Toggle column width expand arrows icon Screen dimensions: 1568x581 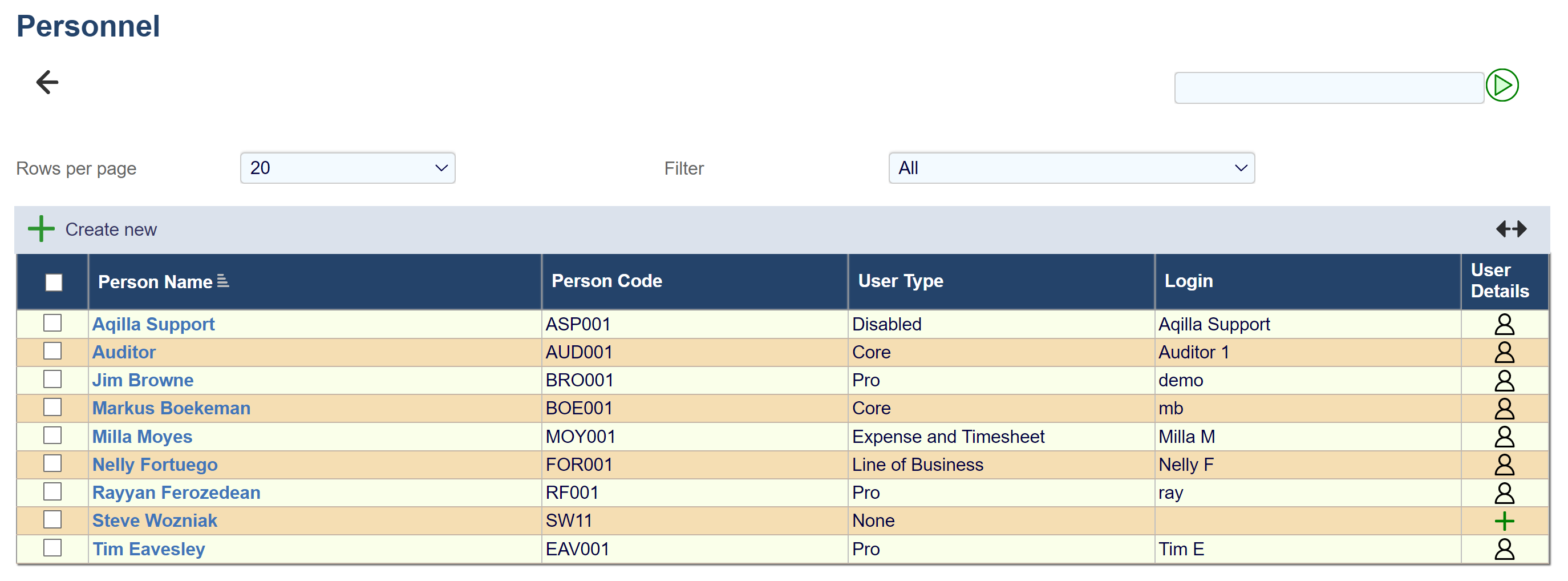pos(1511,229)
